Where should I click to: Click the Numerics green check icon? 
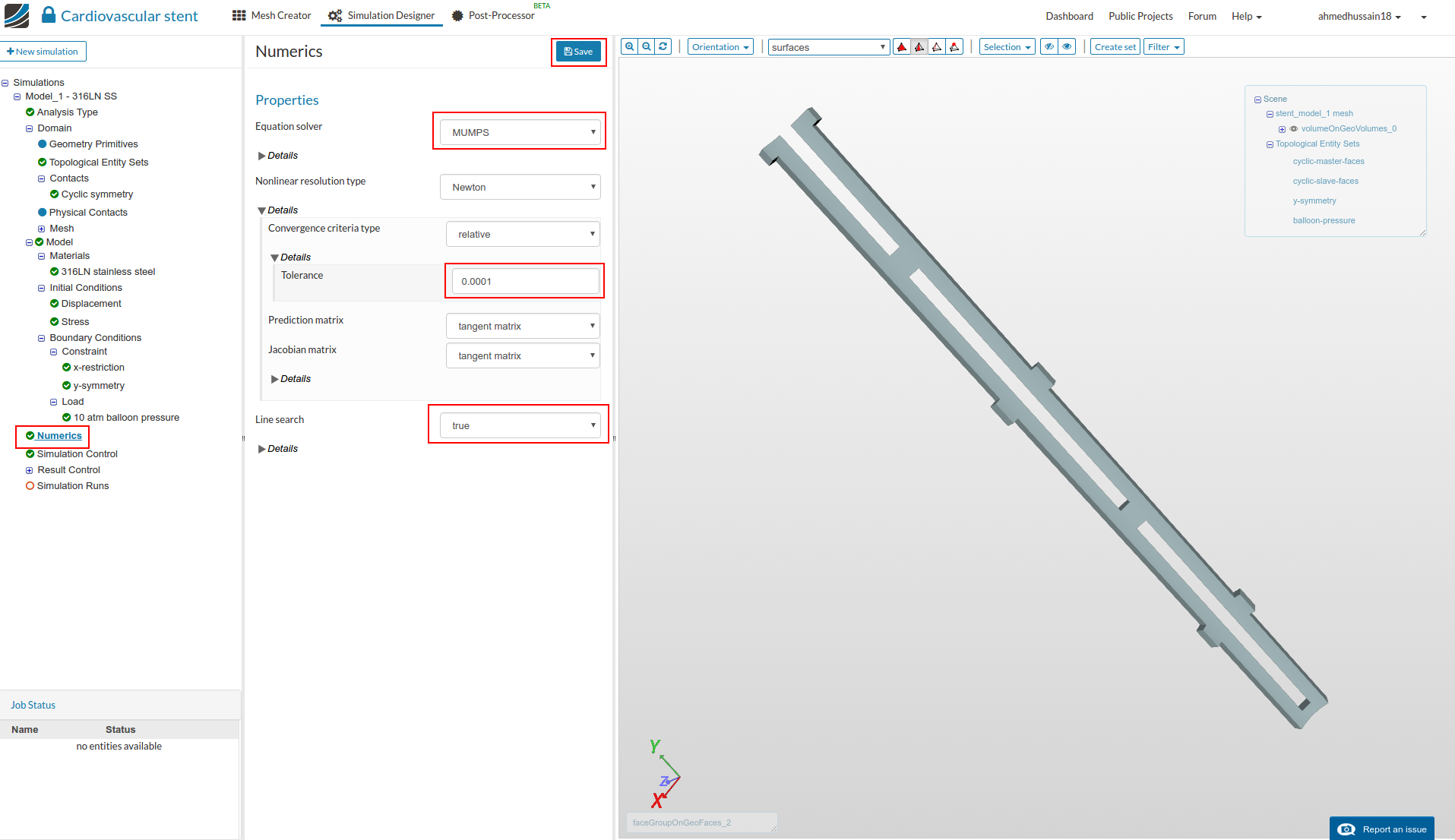[x=30, y=436]
